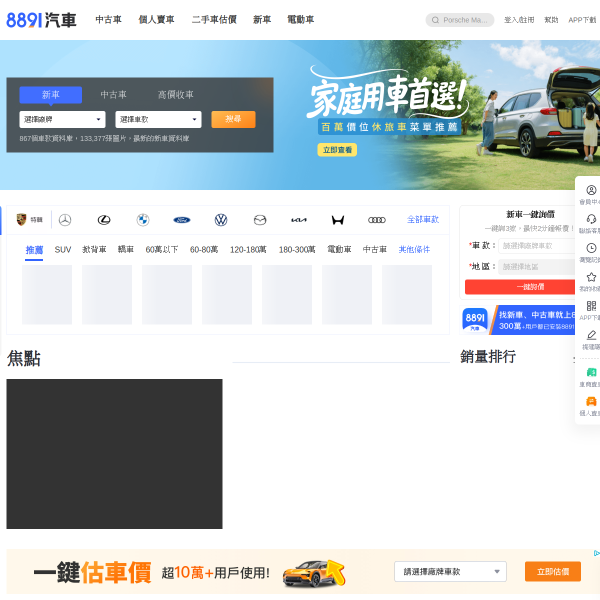
Task: Click the green dealer car icon
Action: click(591, 372)
